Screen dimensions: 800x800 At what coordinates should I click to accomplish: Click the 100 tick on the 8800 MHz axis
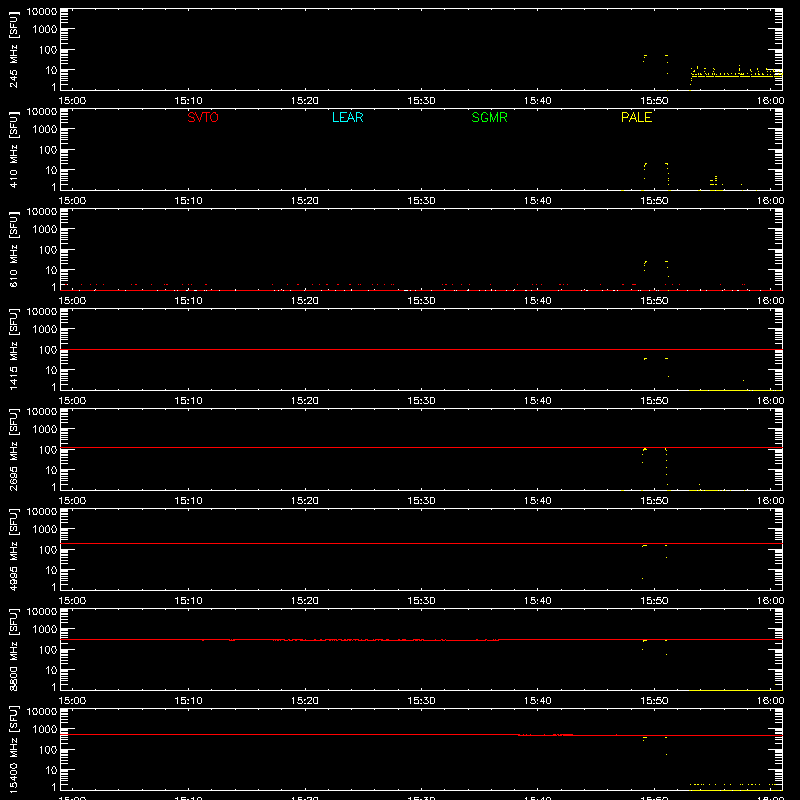click(48, 650)
